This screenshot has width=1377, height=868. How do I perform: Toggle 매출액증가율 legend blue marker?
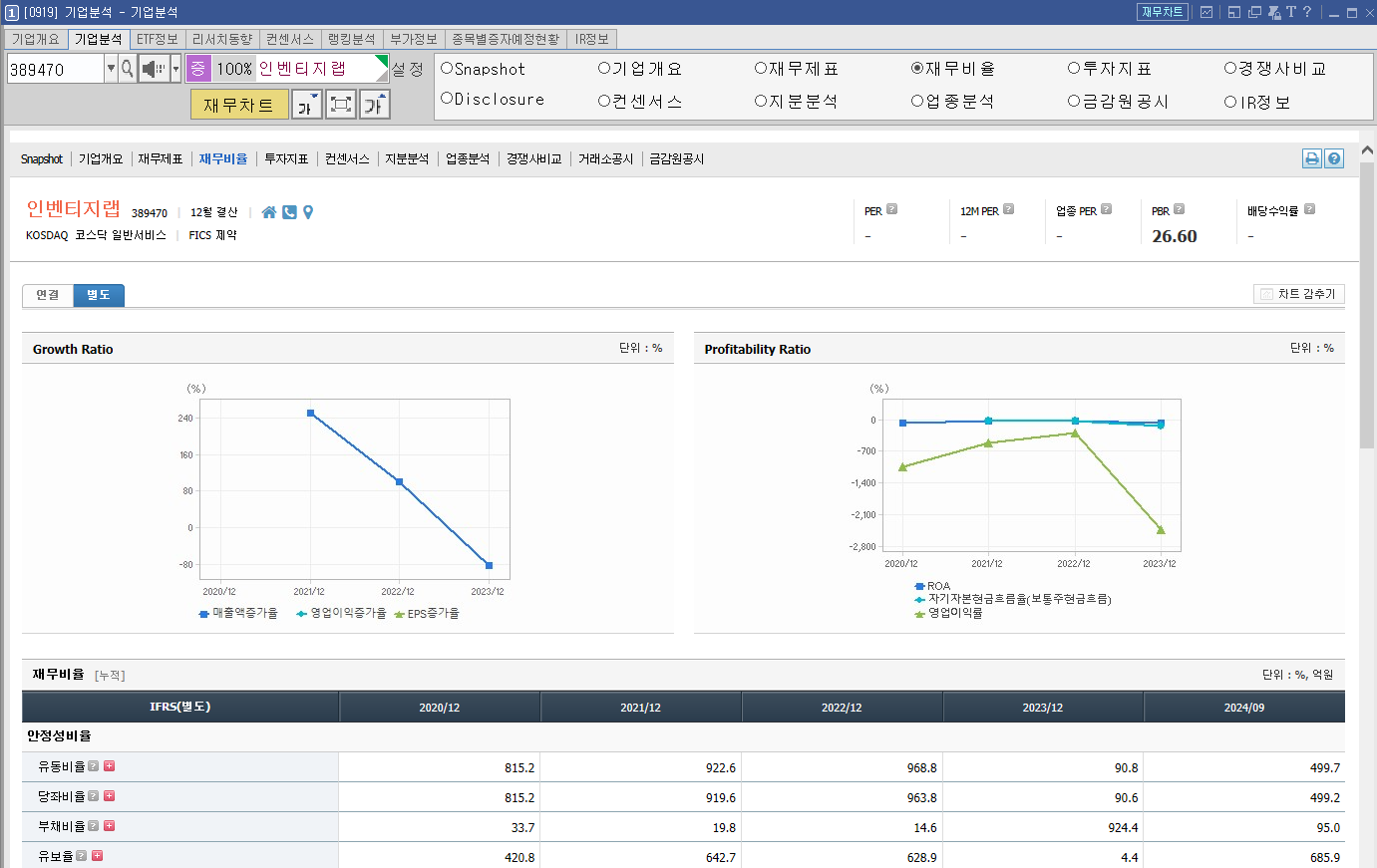point(203,614)
